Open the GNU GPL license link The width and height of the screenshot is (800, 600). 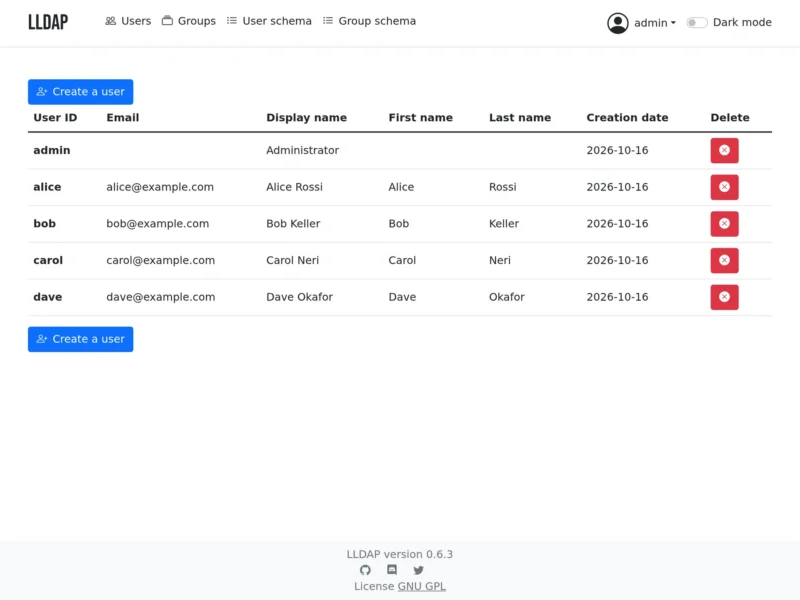[x=421, y=586]
